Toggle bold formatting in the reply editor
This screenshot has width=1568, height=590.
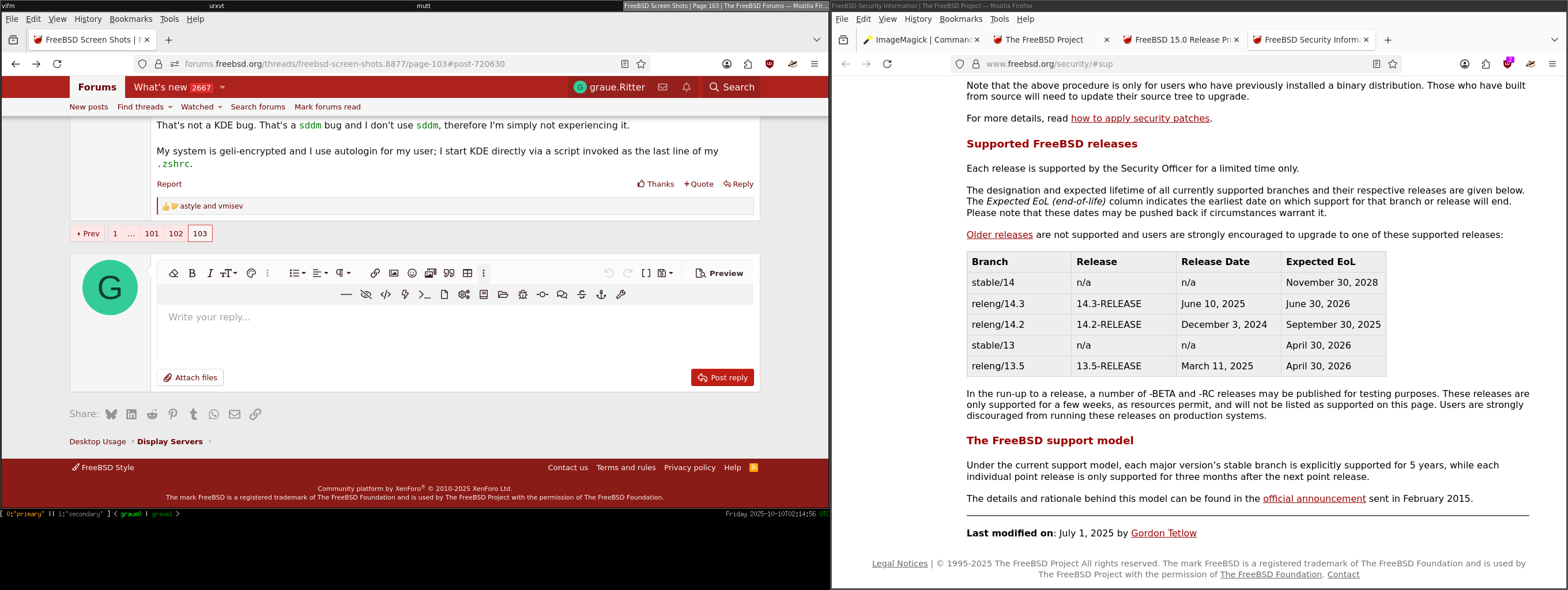click(192, 274)
